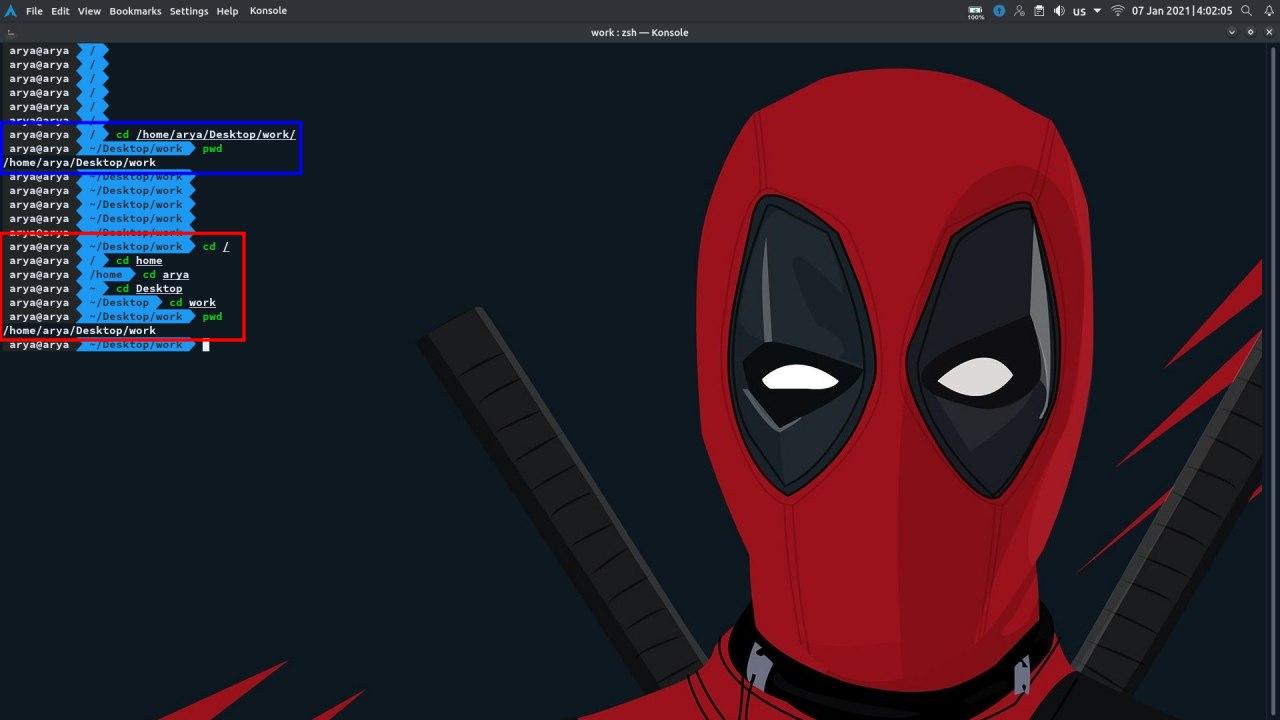Image resolution: width=1280 pixels, height=720 pixels.
Task: Open the clipboard manager tray icon
Action: tap(1039, 11)
